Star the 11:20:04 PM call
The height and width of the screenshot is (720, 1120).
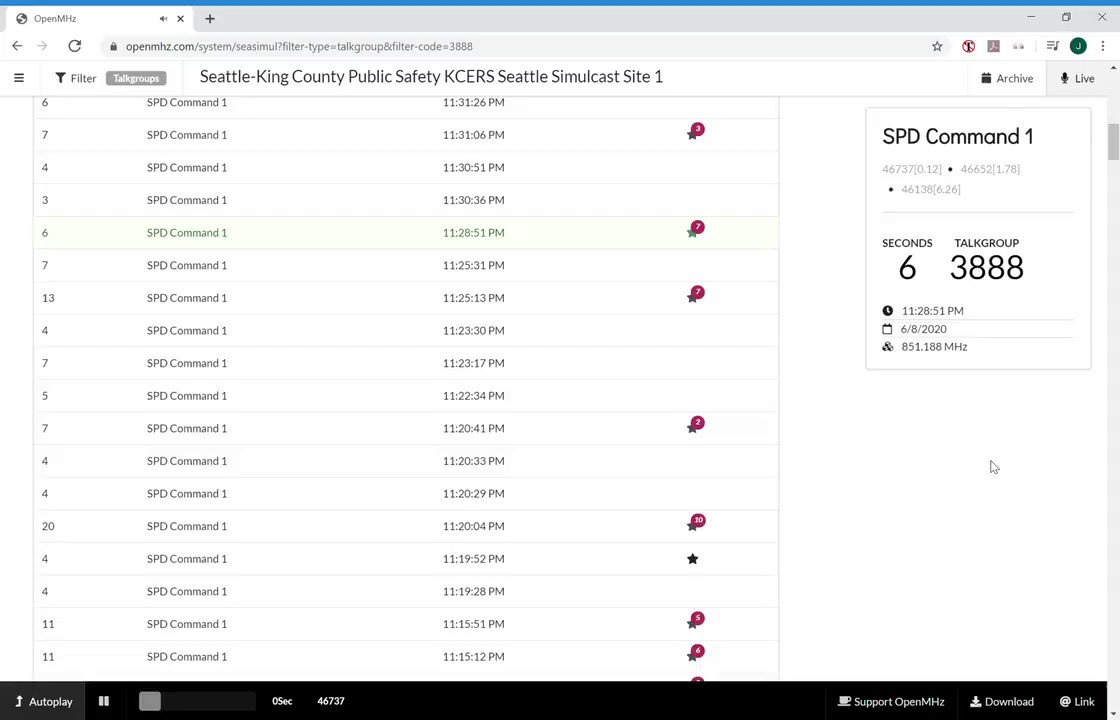[692, 526]
